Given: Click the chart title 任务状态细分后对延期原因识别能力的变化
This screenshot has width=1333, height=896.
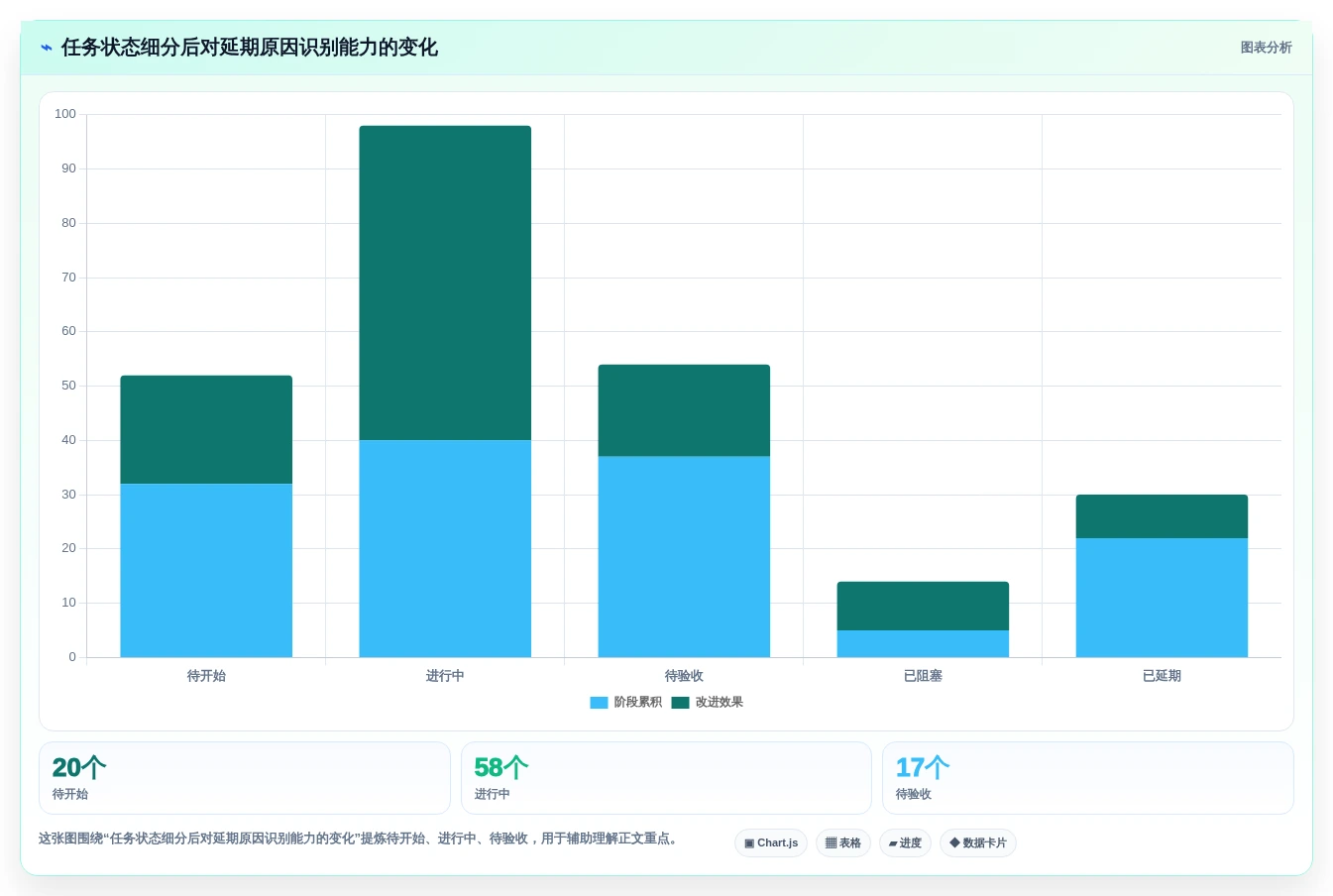Looking at the screenshot, I should tap(249, 48).
